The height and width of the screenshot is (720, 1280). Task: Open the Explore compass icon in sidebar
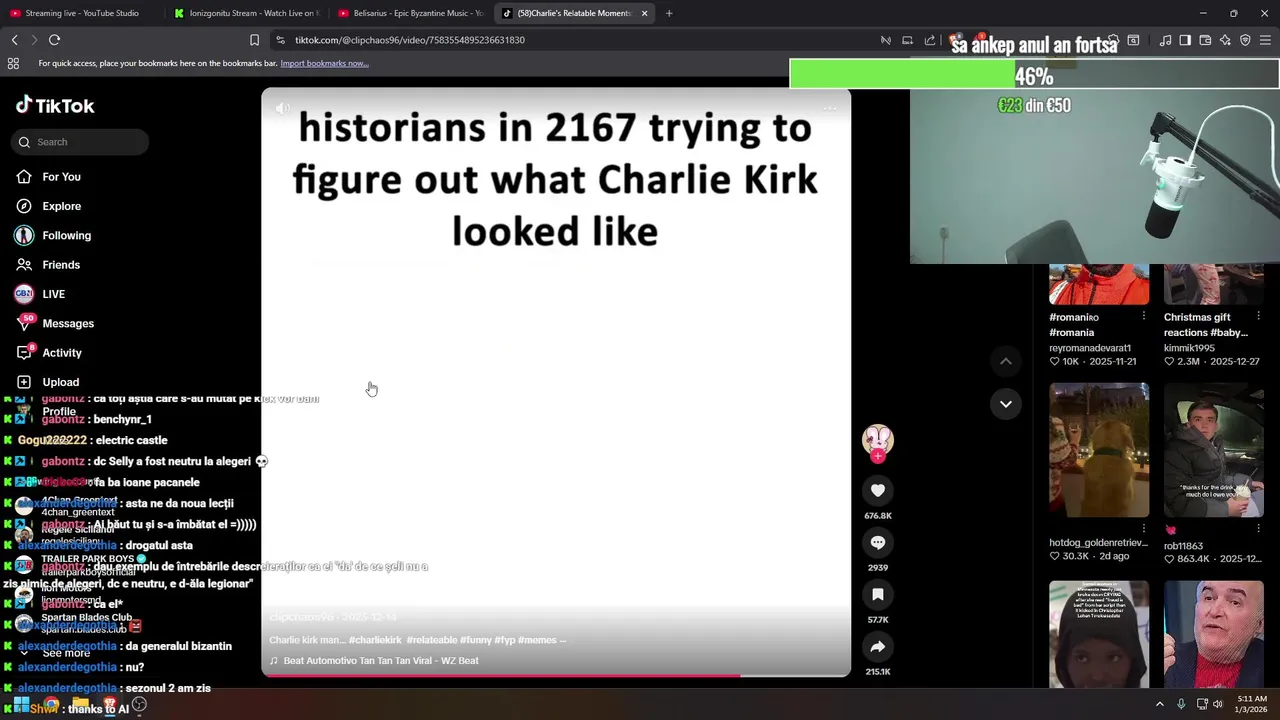pos(24,206)
